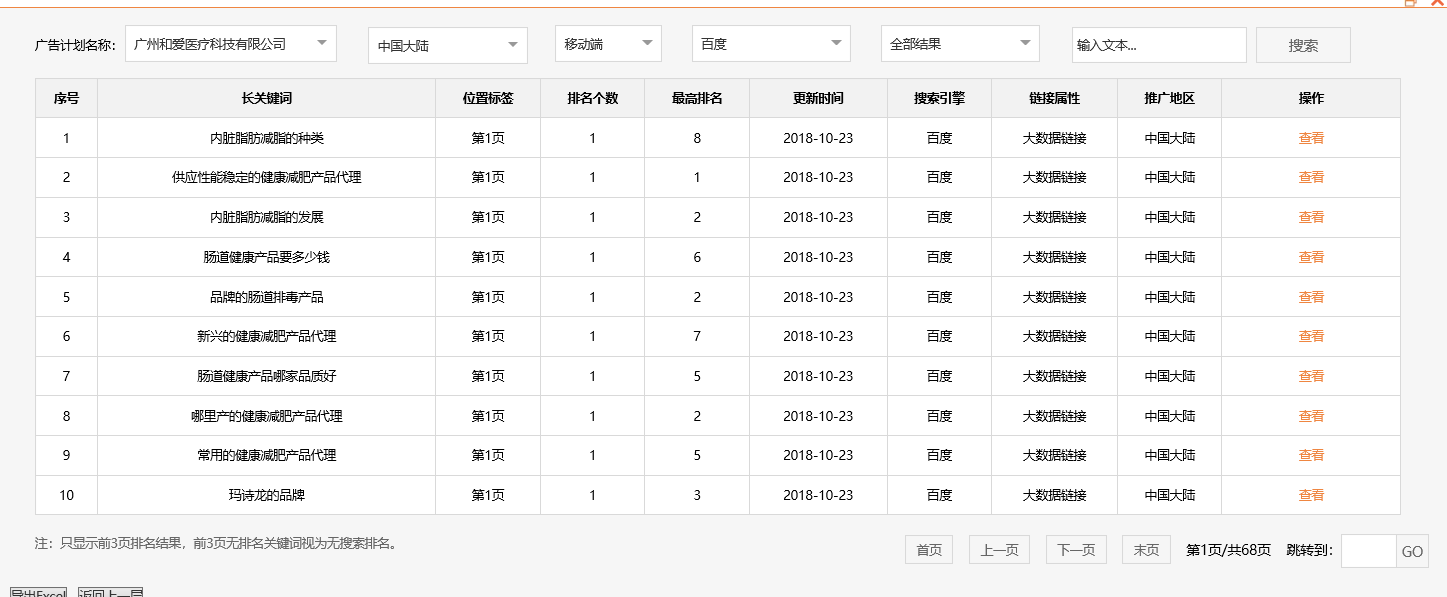The height and width of the screenshot is (597, 1447).
Task: Open the 移动端 device type dropdown
Action: coord(608,43)
